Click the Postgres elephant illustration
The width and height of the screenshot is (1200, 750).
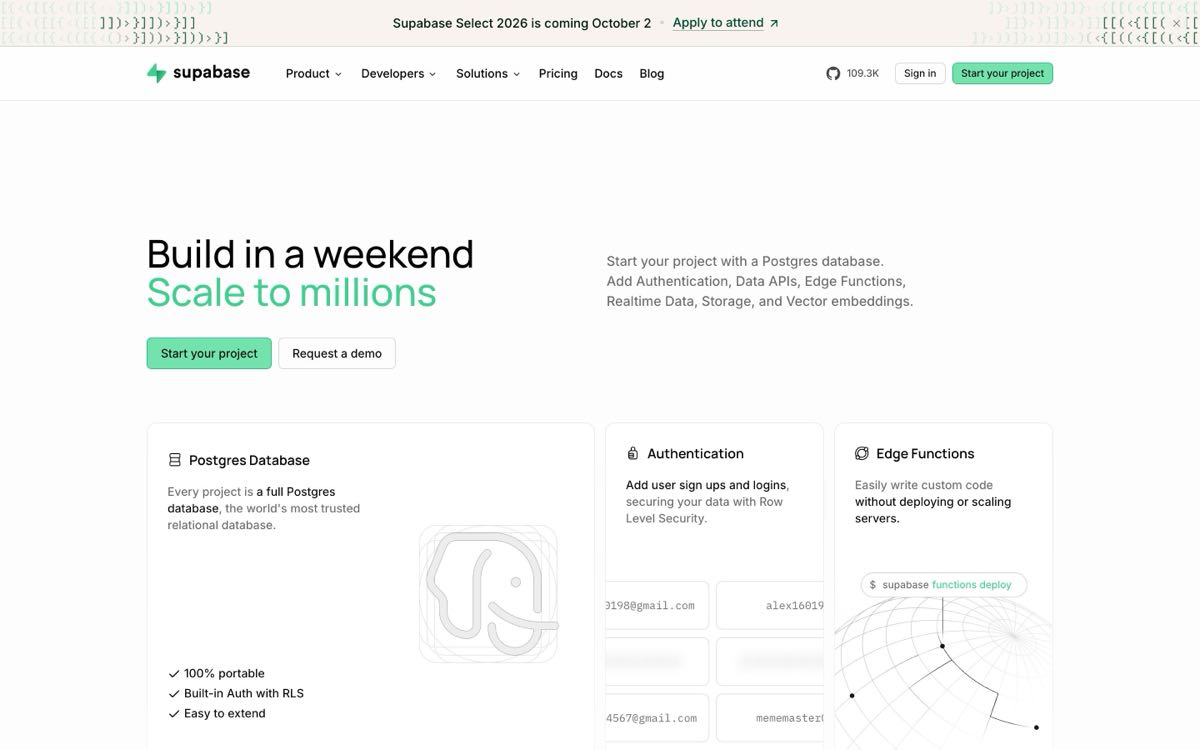pos(488,594)
